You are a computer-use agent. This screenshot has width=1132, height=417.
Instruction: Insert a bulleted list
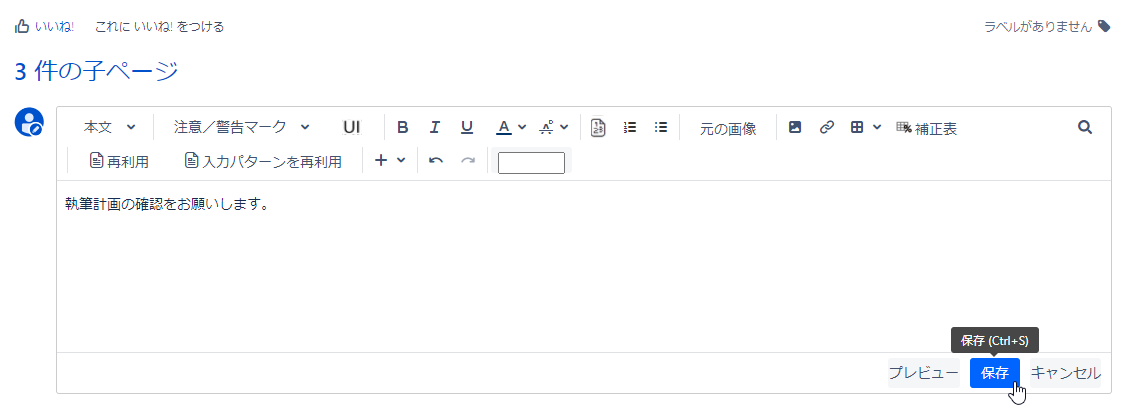click(x=661, y=128)
